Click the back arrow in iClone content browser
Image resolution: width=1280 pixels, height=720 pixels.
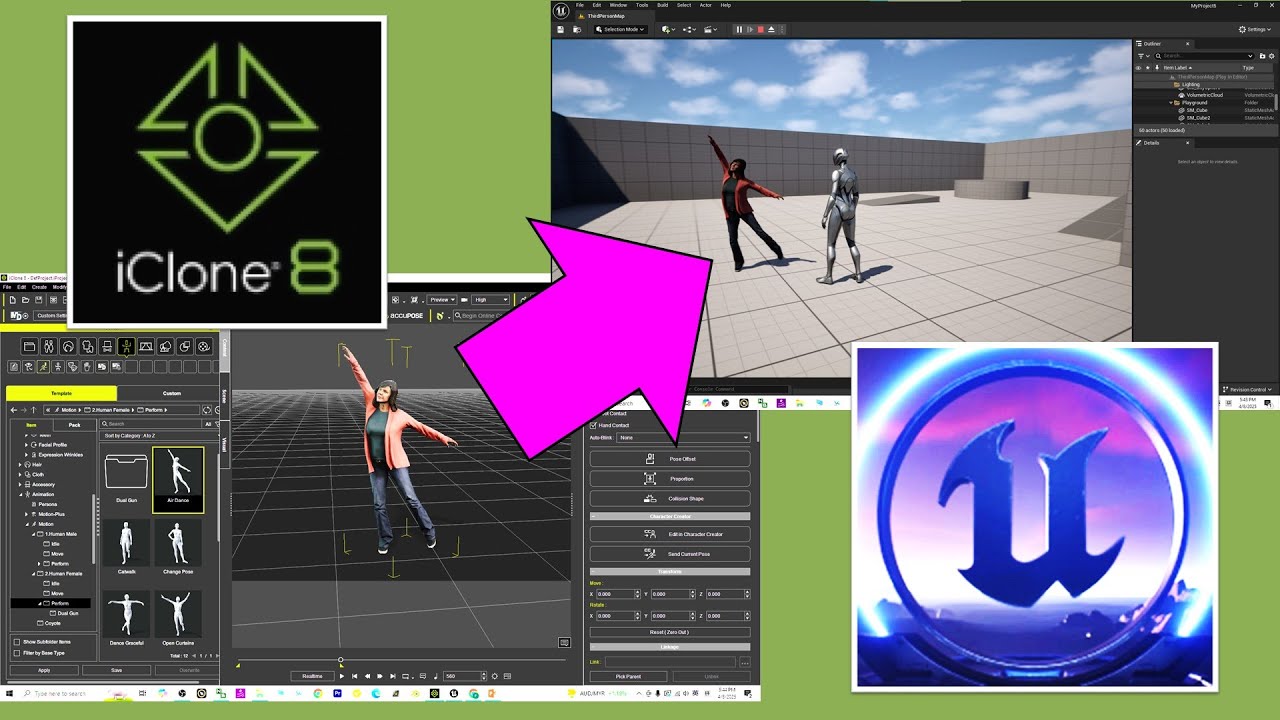coord(14,410)
